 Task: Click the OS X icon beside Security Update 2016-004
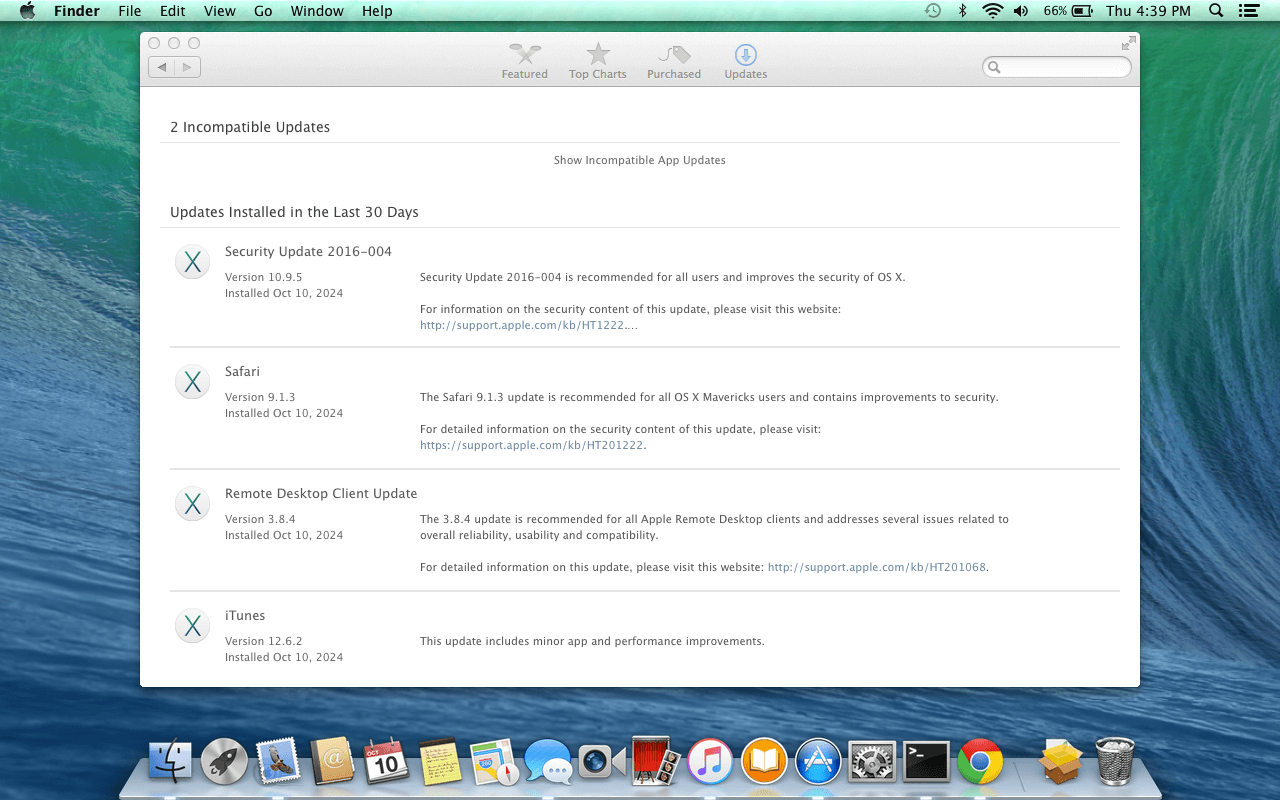click(193, 262)
